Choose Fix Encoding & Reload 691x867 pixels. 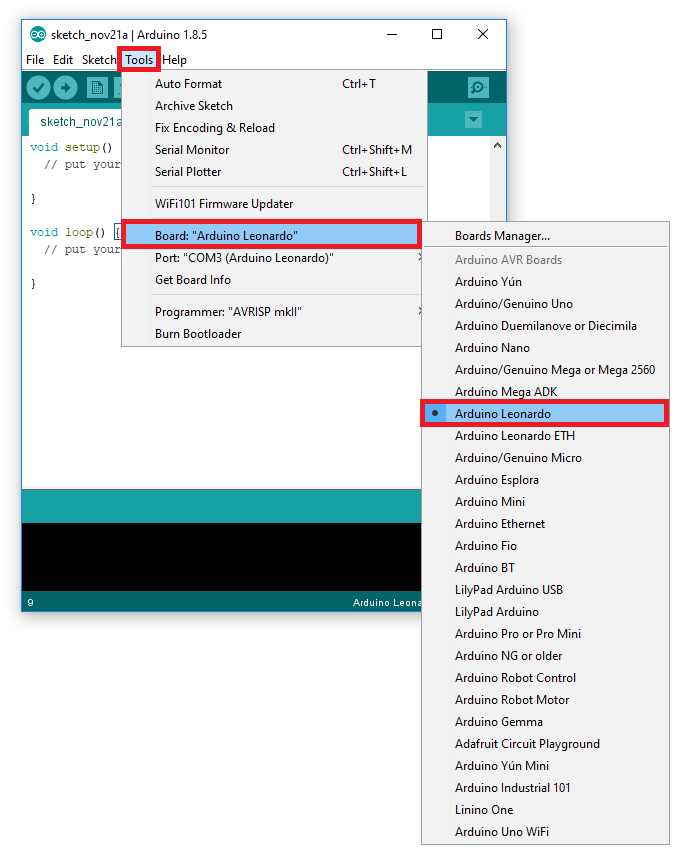click(274, 128)
